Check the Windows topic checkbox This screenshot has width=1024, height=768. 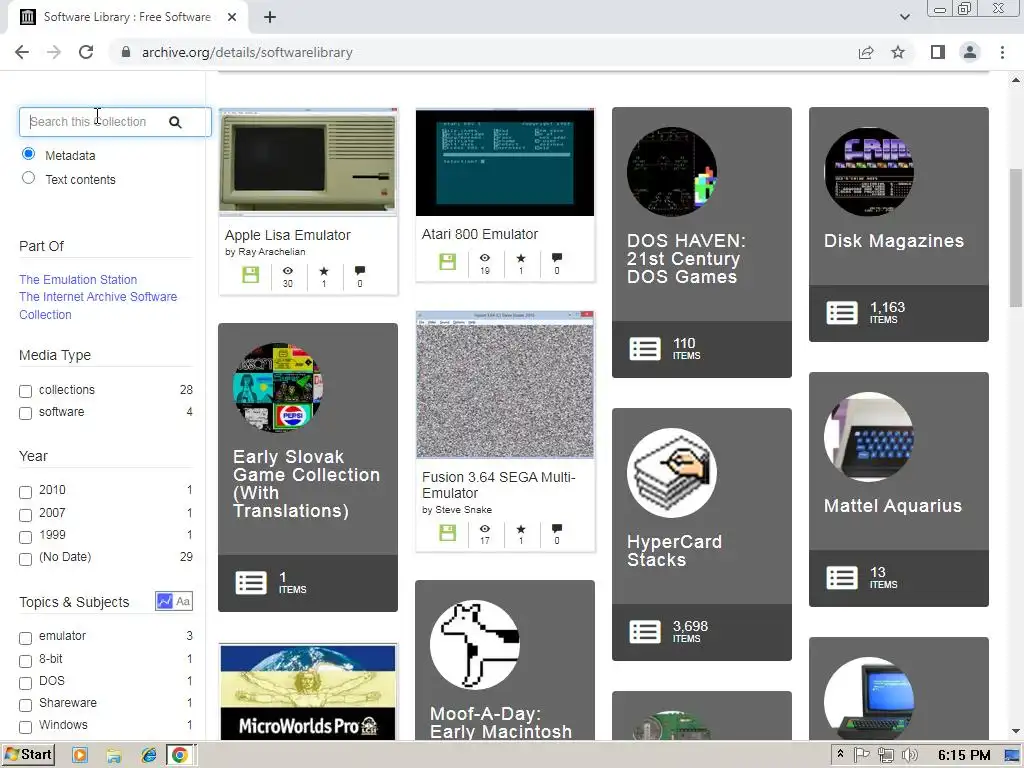point(25,728)
